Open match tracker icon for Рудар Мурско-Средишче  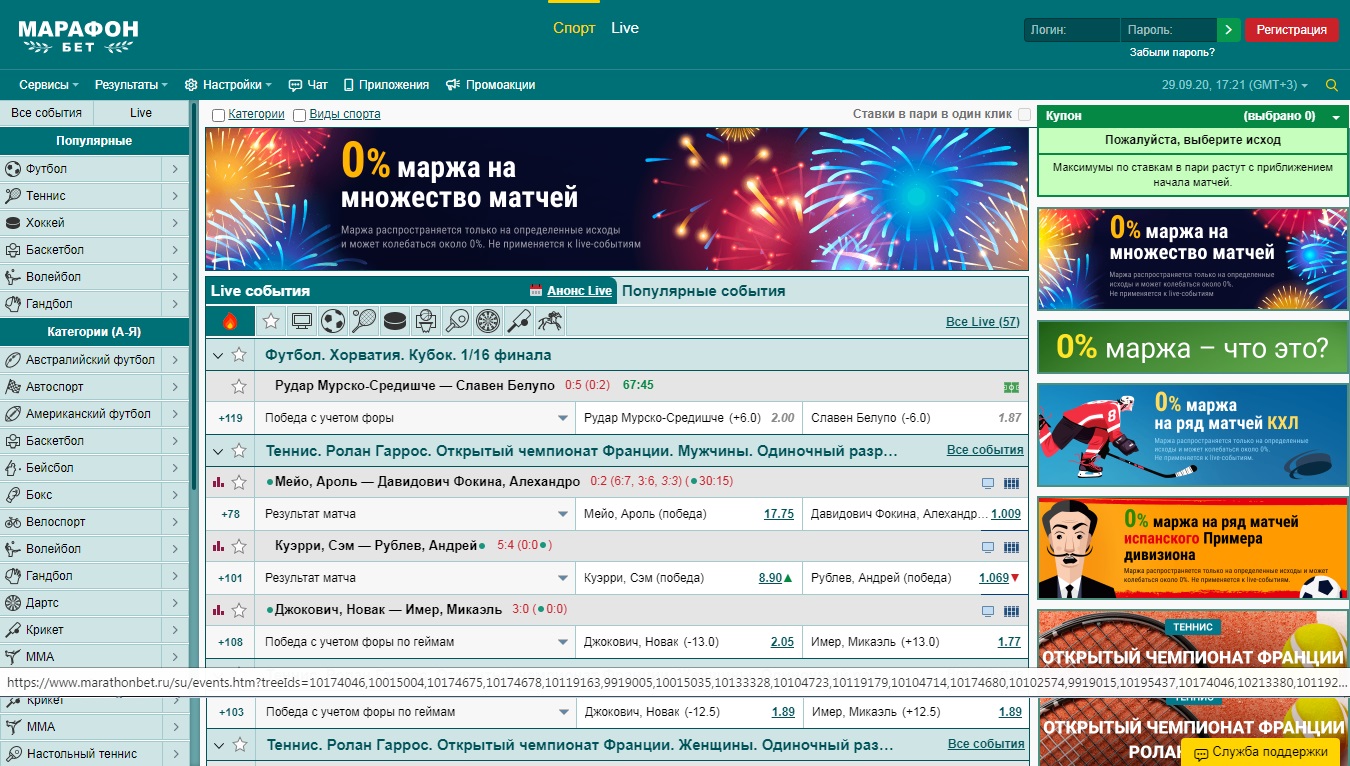(x=1011, y=387)
